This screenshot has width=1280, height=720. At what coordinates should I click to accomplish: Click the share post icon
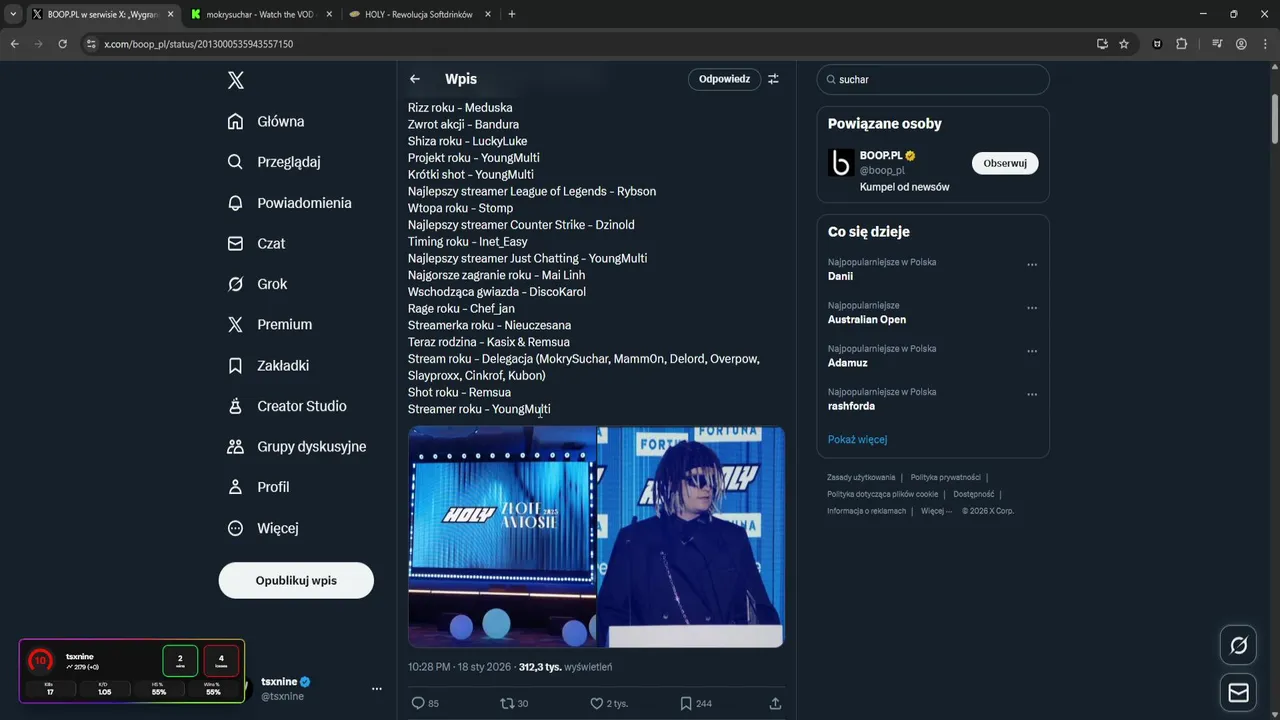click(775, 703)
